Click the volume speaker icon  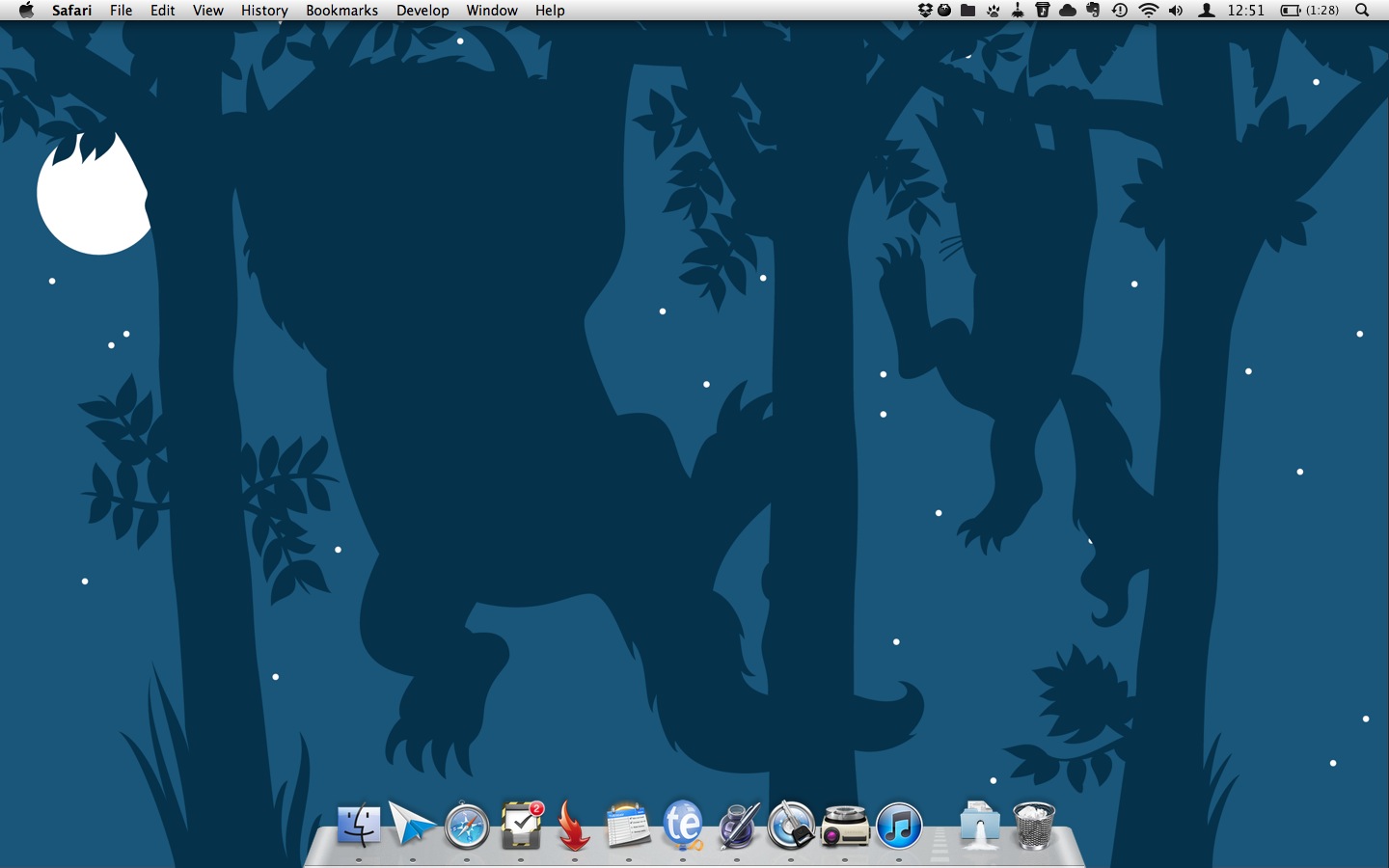[x=1176, y=11]
